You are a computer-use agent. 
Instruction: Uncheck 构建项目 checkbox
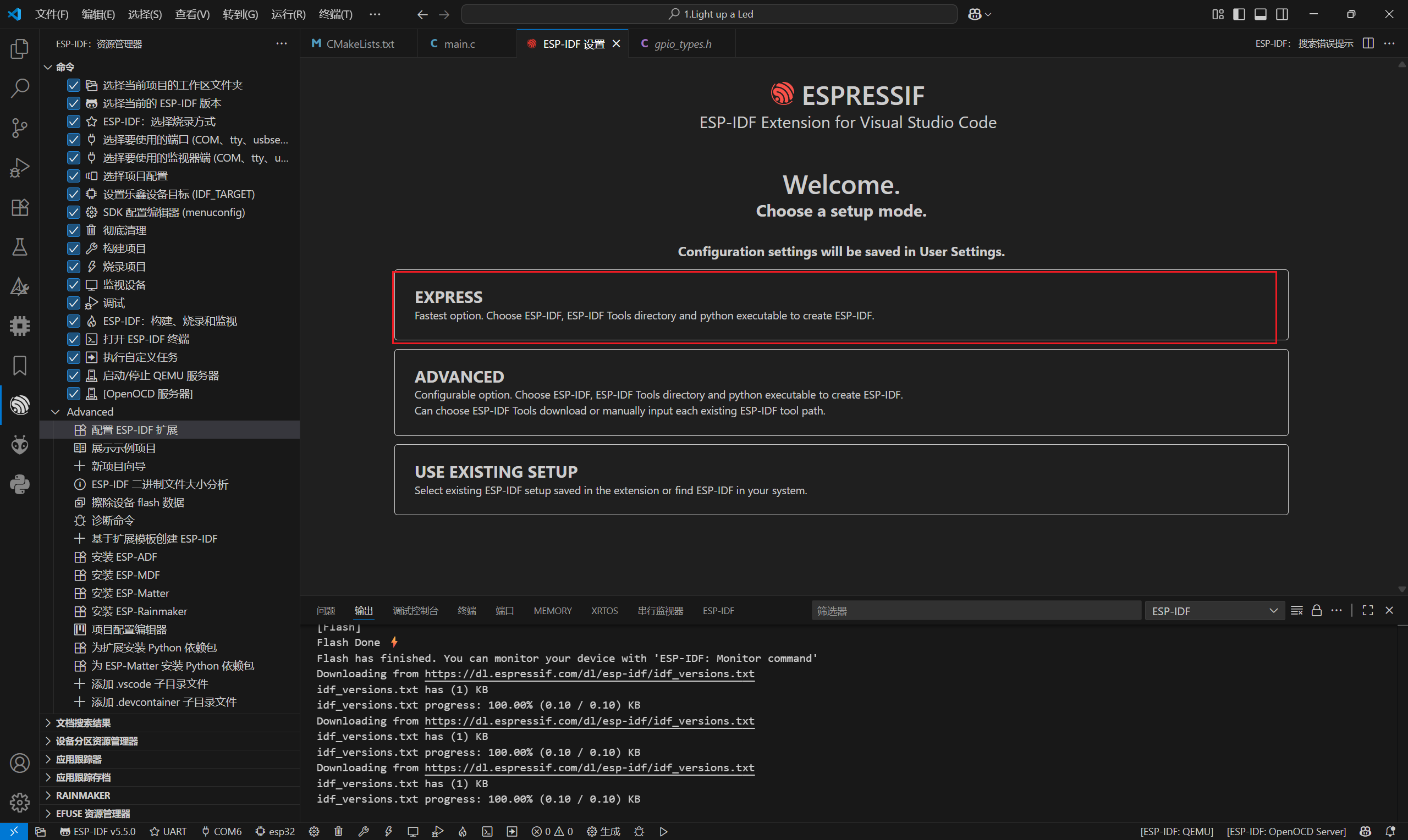(74, 248)
